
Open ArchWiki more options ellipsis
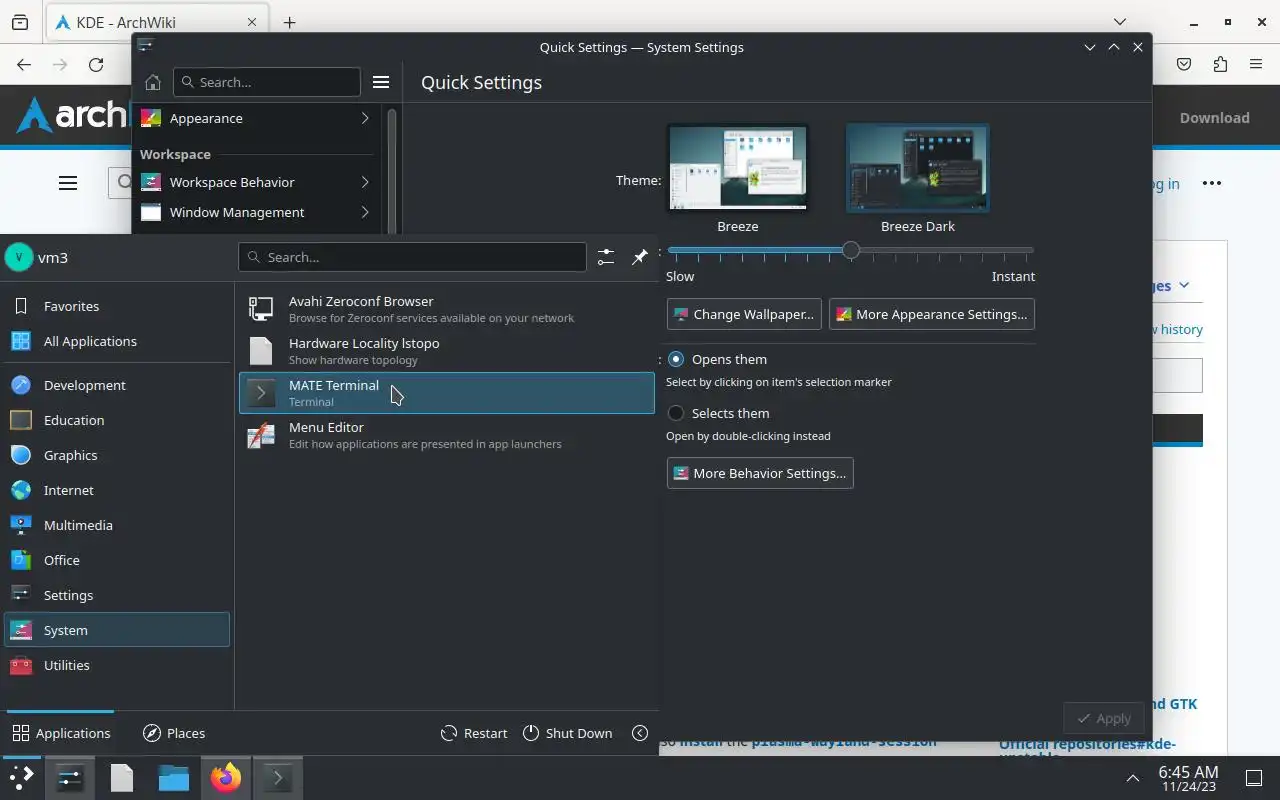(1212, 183)
